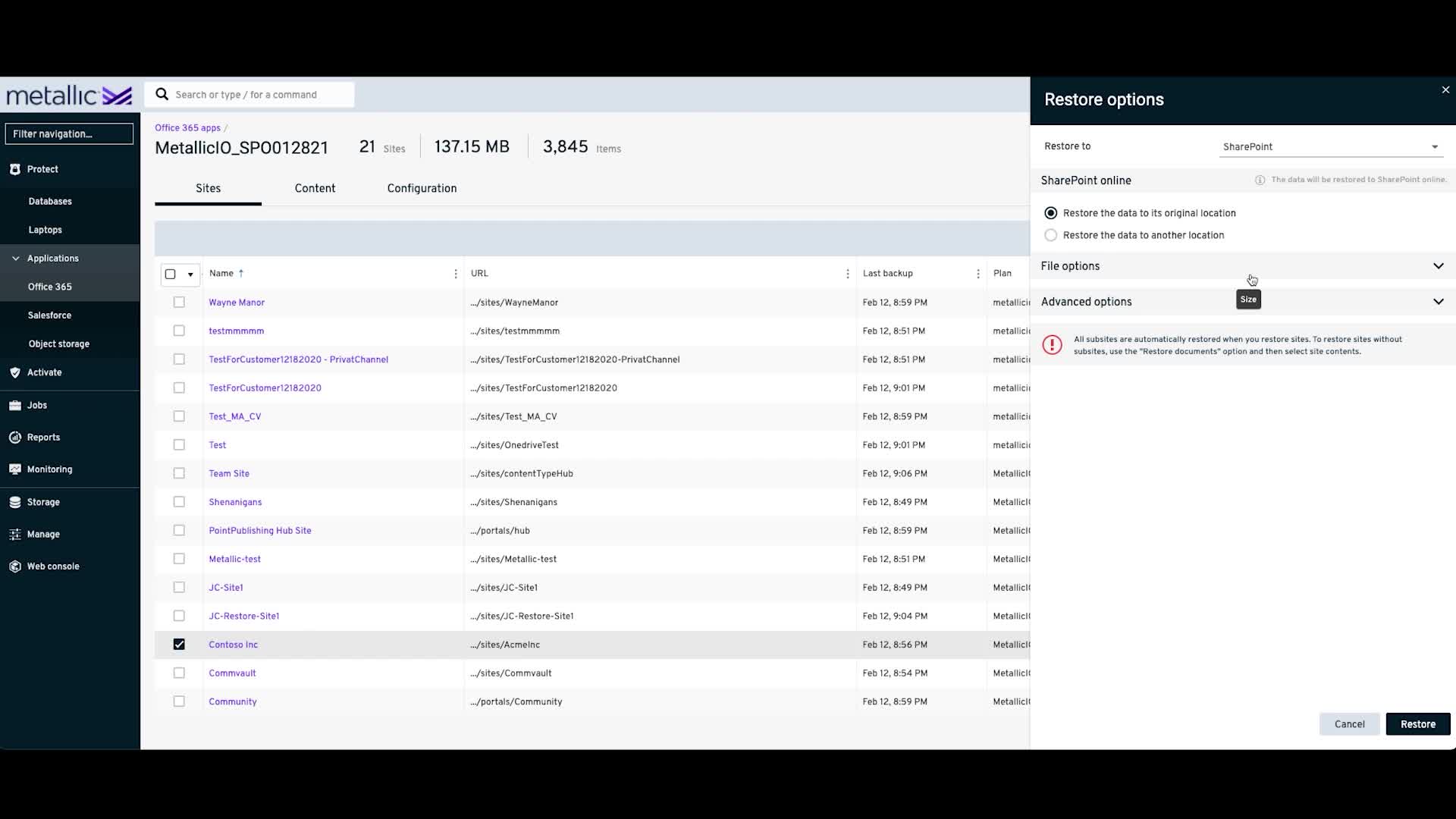The width and height of the screenshot is (1456, 819).
Task: Select Restore the data to original location
Action: [1051, 212]
